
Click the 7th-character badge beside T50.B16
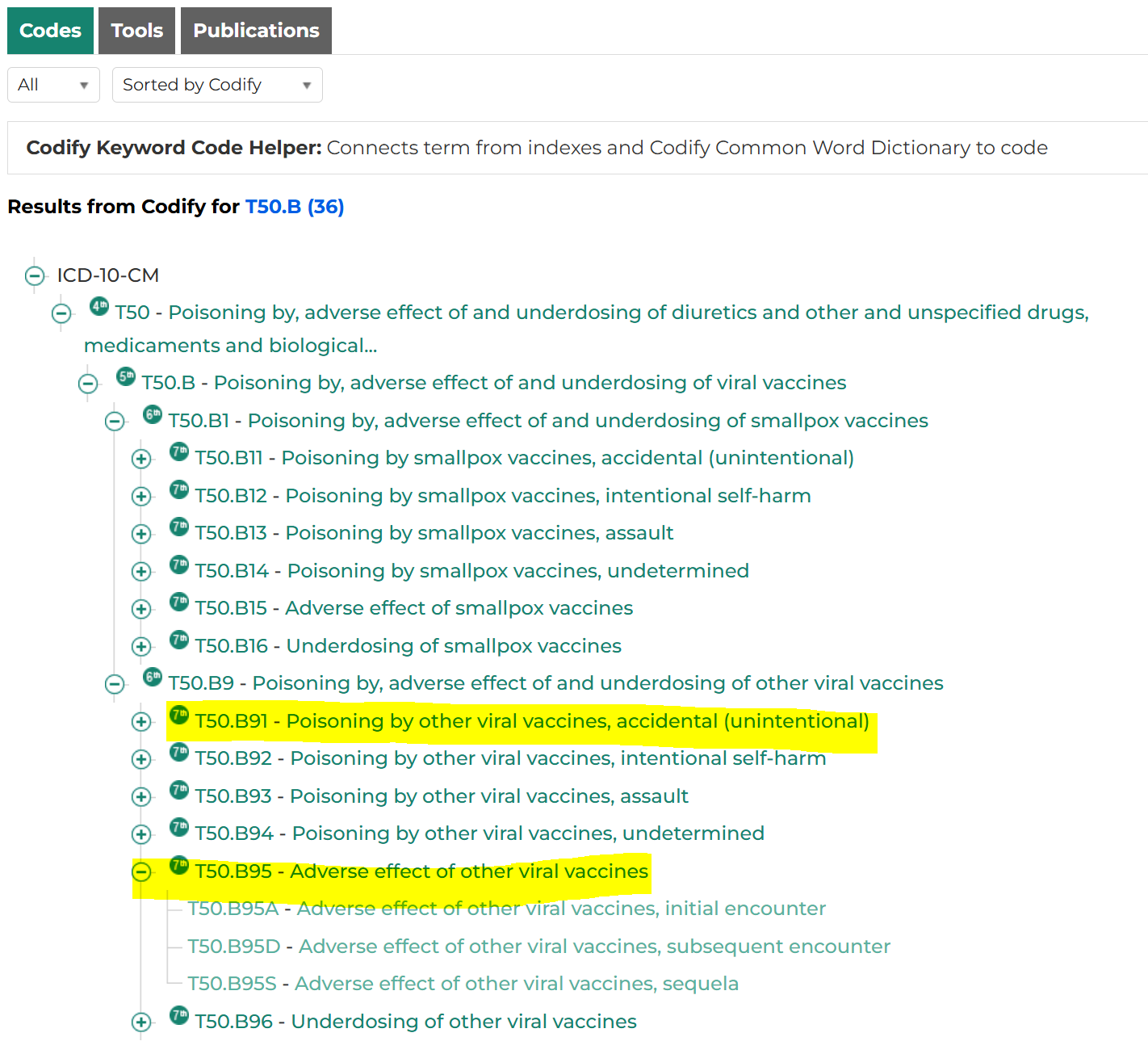179,639
